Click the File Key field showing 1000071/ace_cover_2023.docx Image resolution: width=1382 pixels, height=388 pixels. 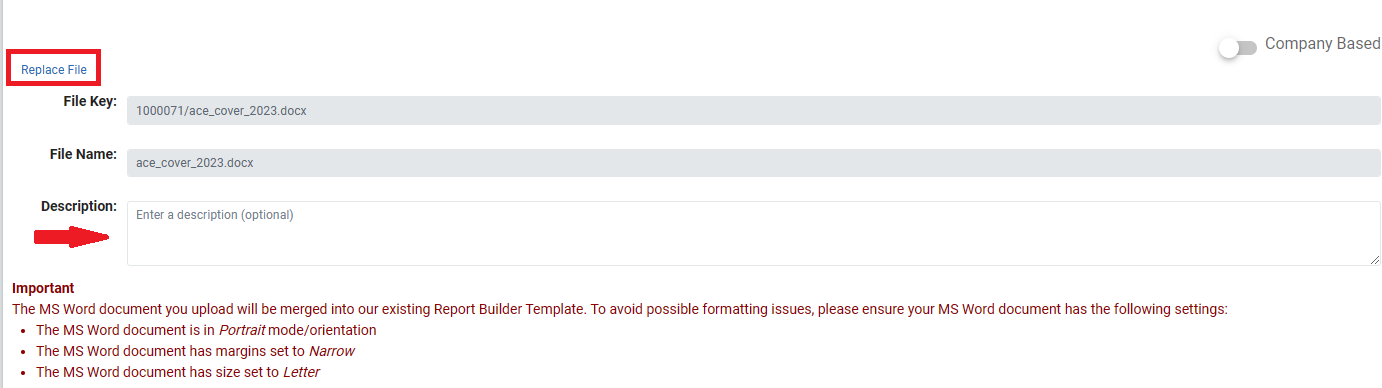point(753,111)
